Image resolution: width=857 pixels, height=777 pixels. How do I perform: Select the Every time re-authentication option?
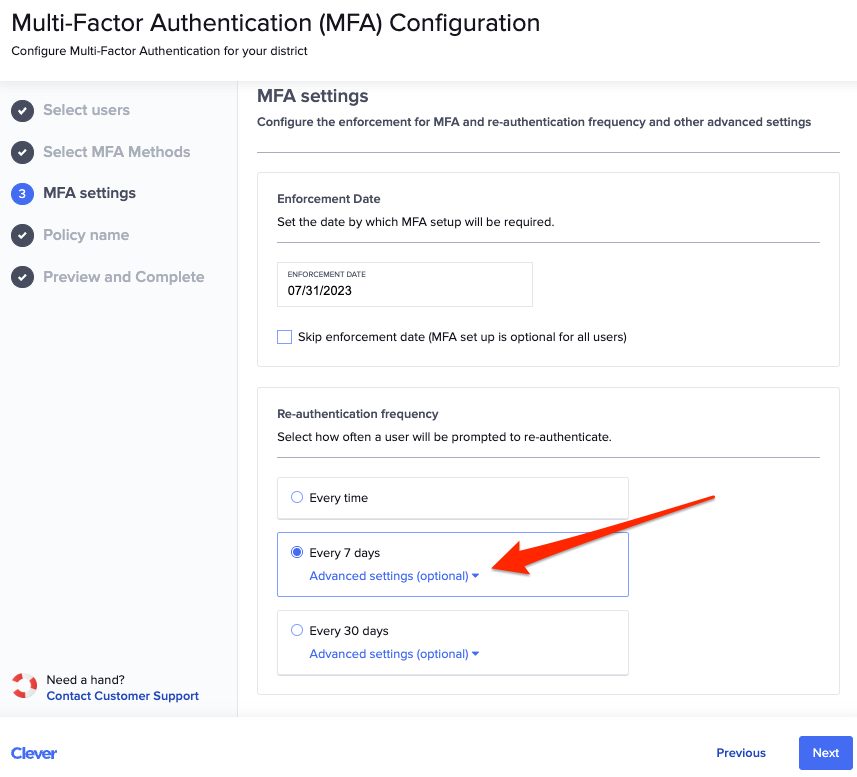[x=297, y=497]
